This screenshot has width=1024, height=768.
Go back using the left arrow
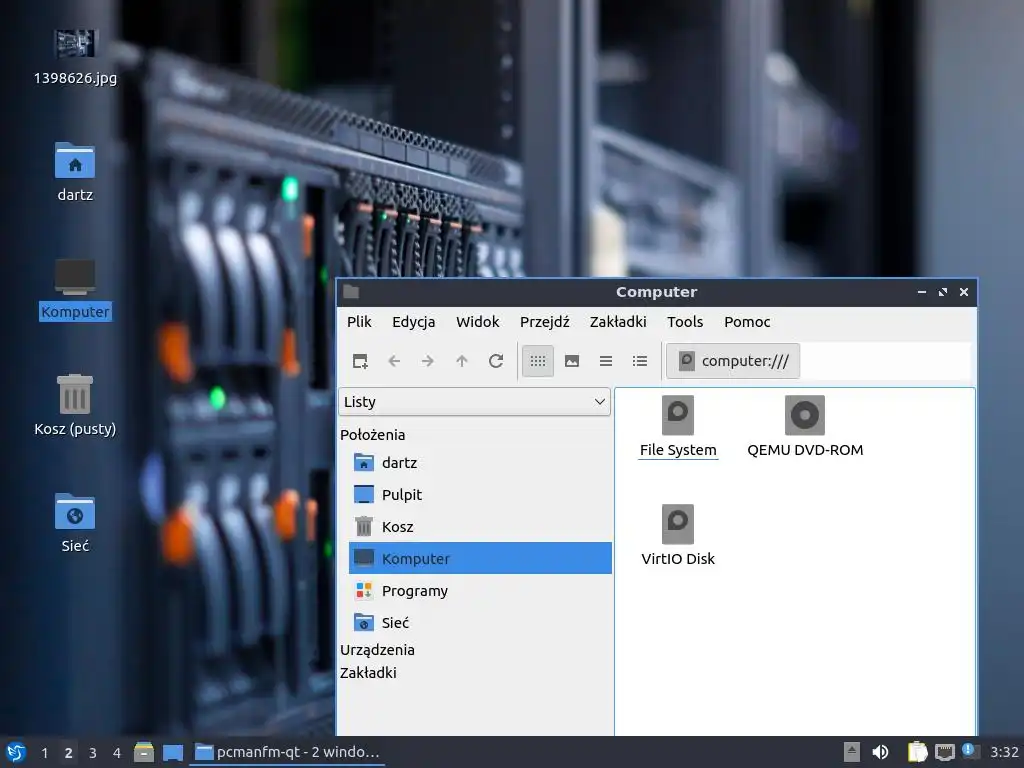pos(394,361)
